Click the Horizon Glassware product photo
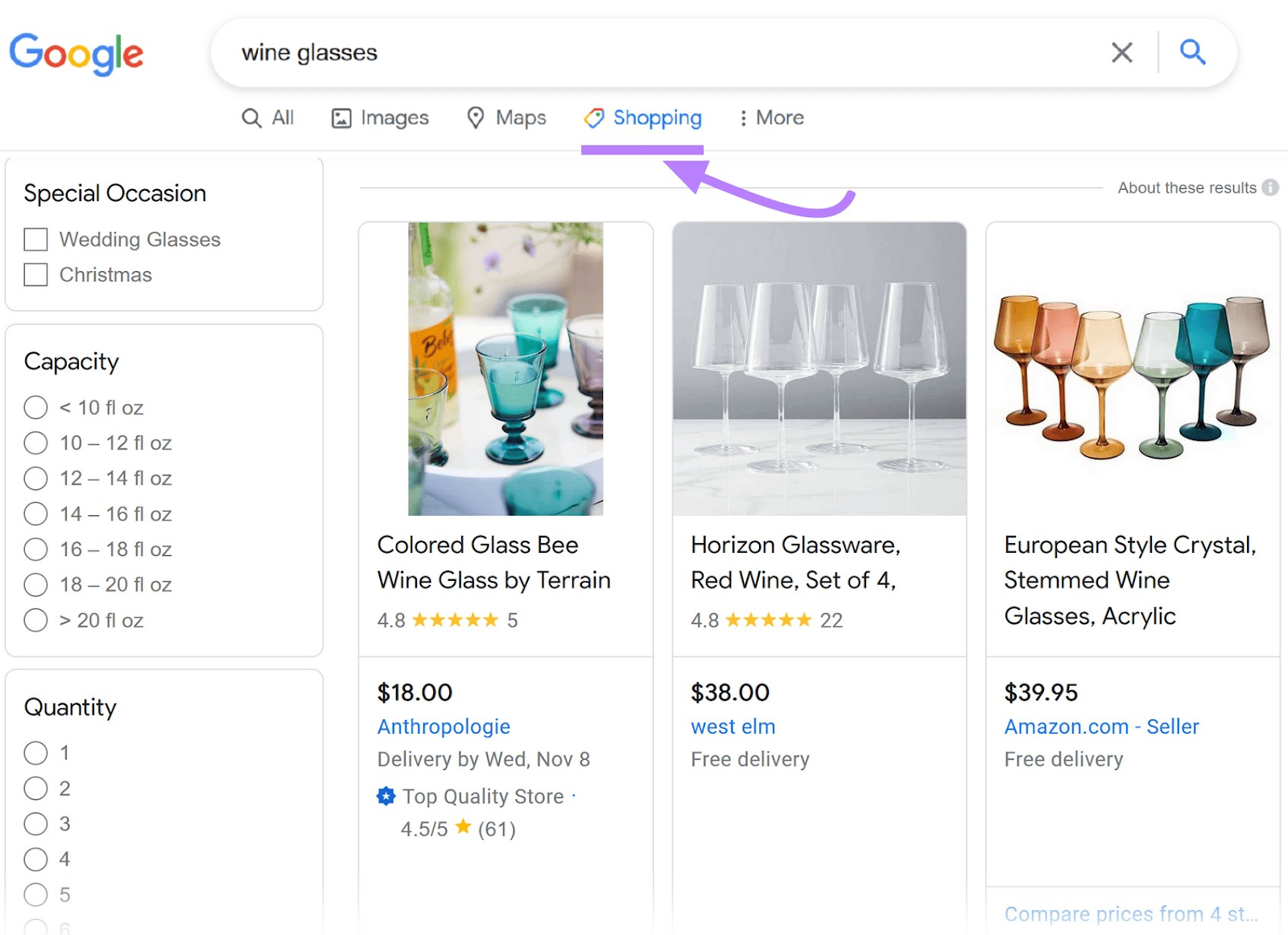Screen dimensions: 1288x935 click(x=819, y=369)
